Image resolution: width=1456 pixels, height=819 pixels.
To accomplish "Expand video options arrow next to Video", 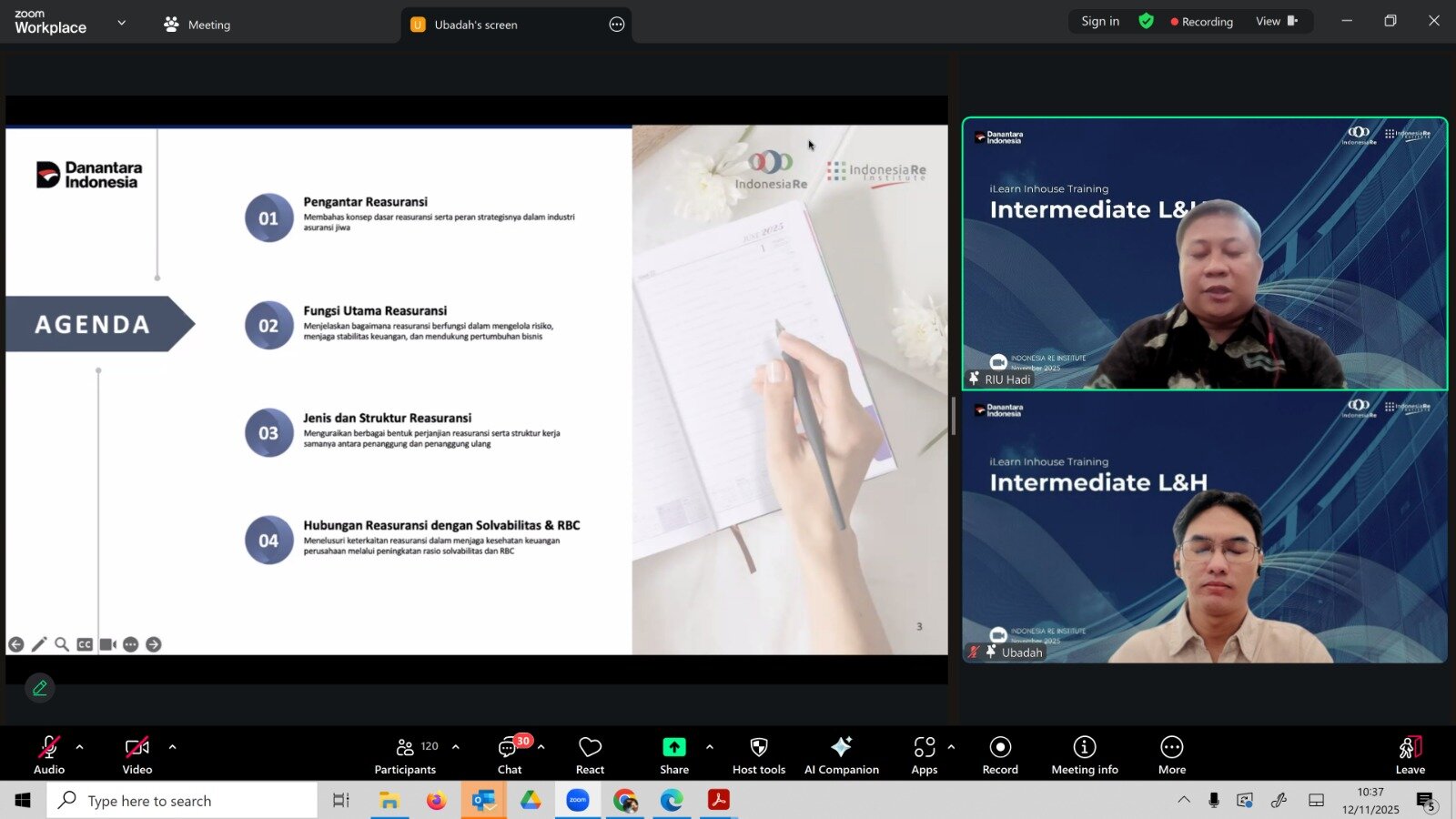I will click(x=173, y=747).
